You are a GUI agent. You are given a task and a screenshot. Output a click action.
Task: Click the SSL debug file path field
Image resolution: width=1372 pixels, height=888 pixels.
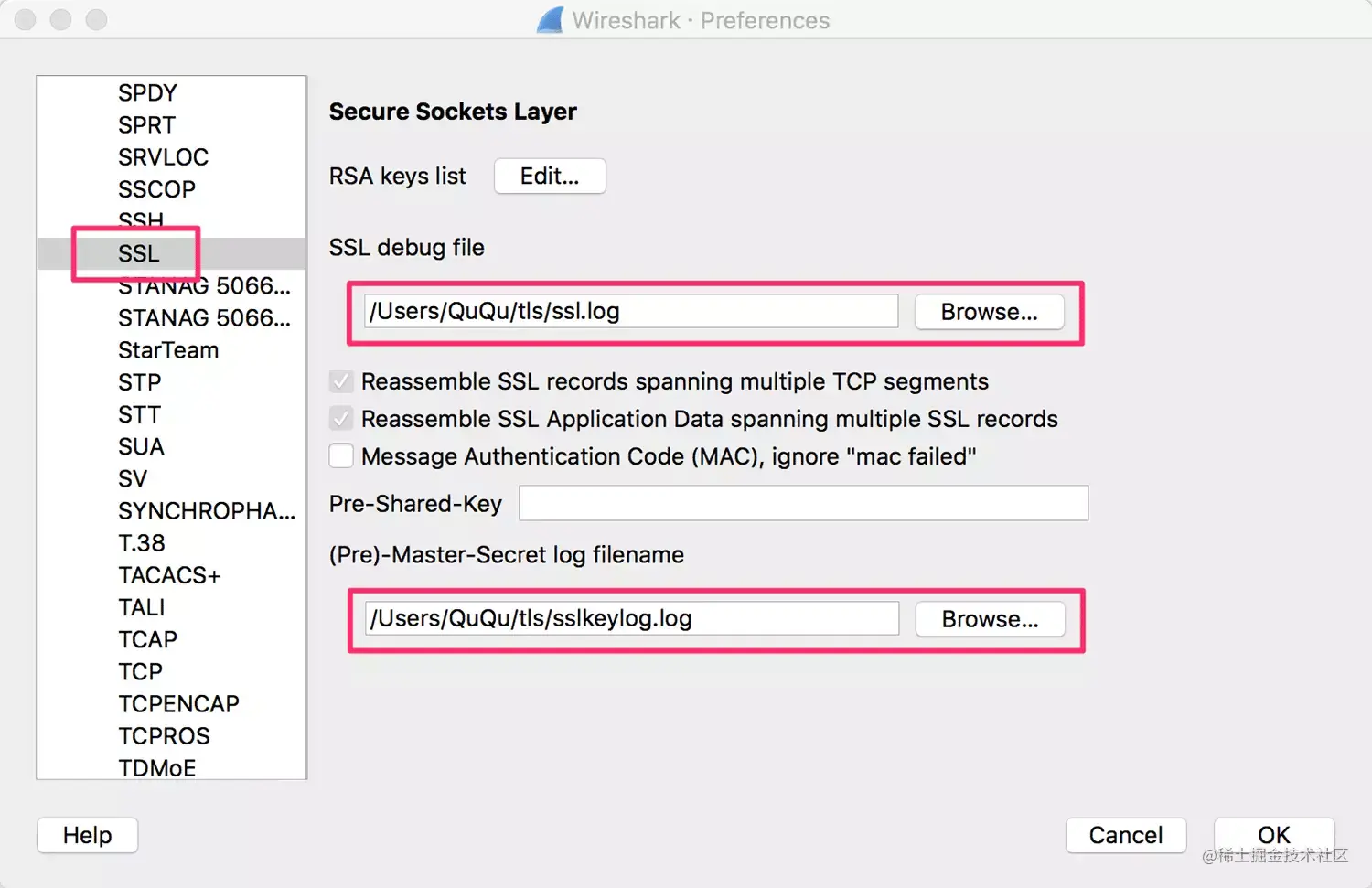630,312
